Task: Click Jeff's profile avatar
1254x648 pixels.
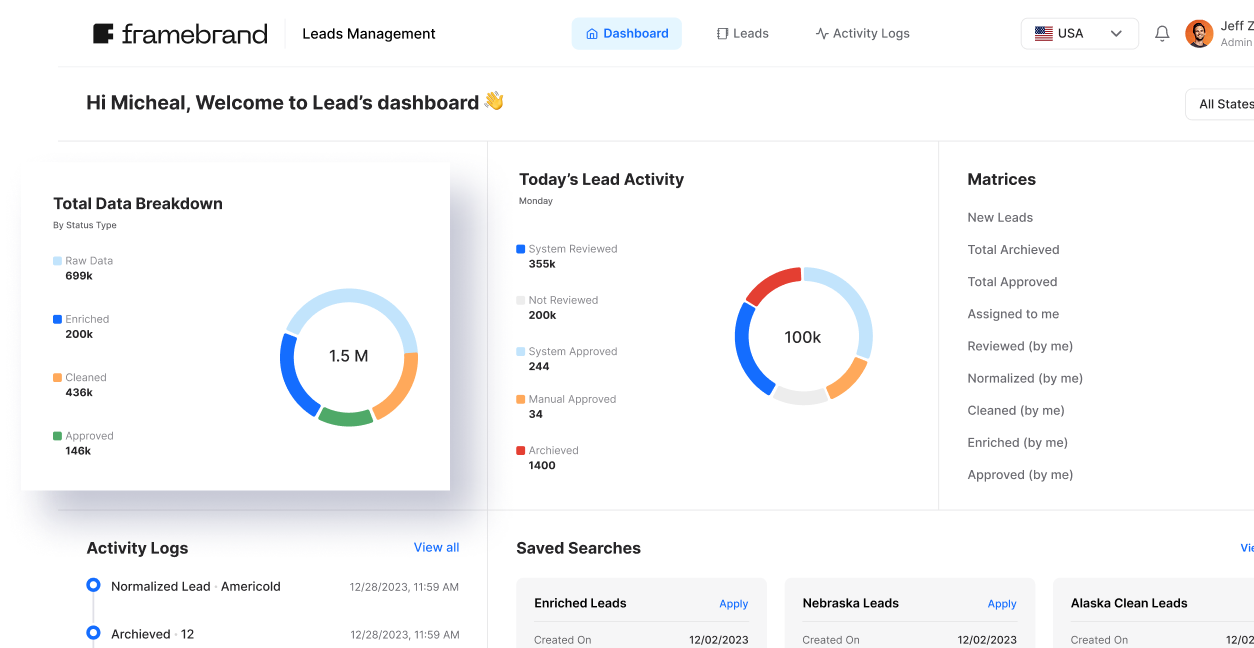Action: point(1199,34)
